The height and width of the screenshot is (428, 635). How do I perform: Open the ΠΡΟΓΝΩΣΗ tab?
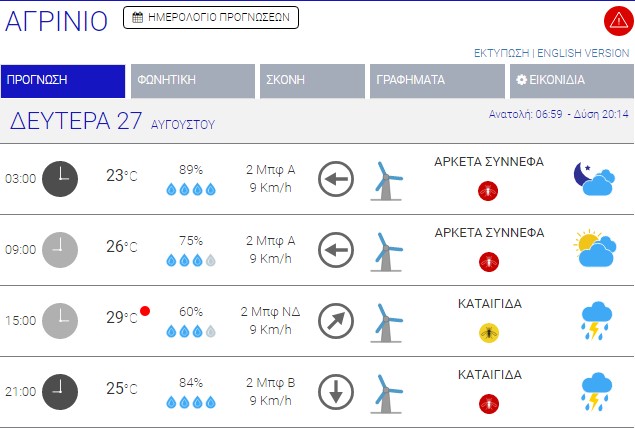(63, 81)
